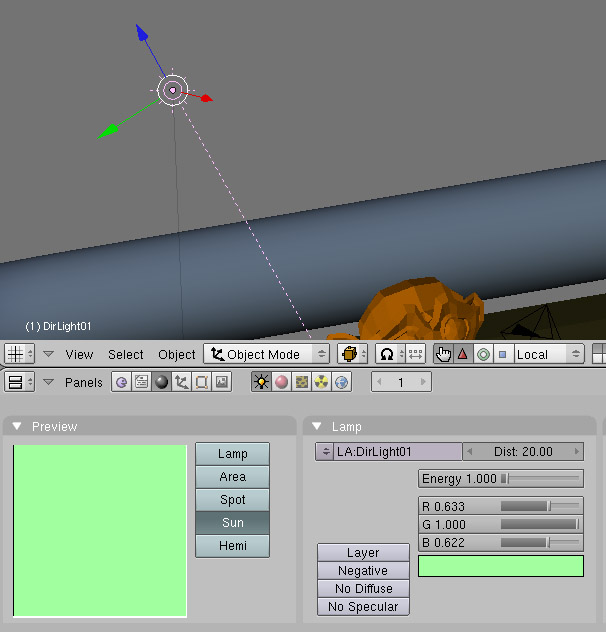Switch to the Editing context icon

coord(202,382)
